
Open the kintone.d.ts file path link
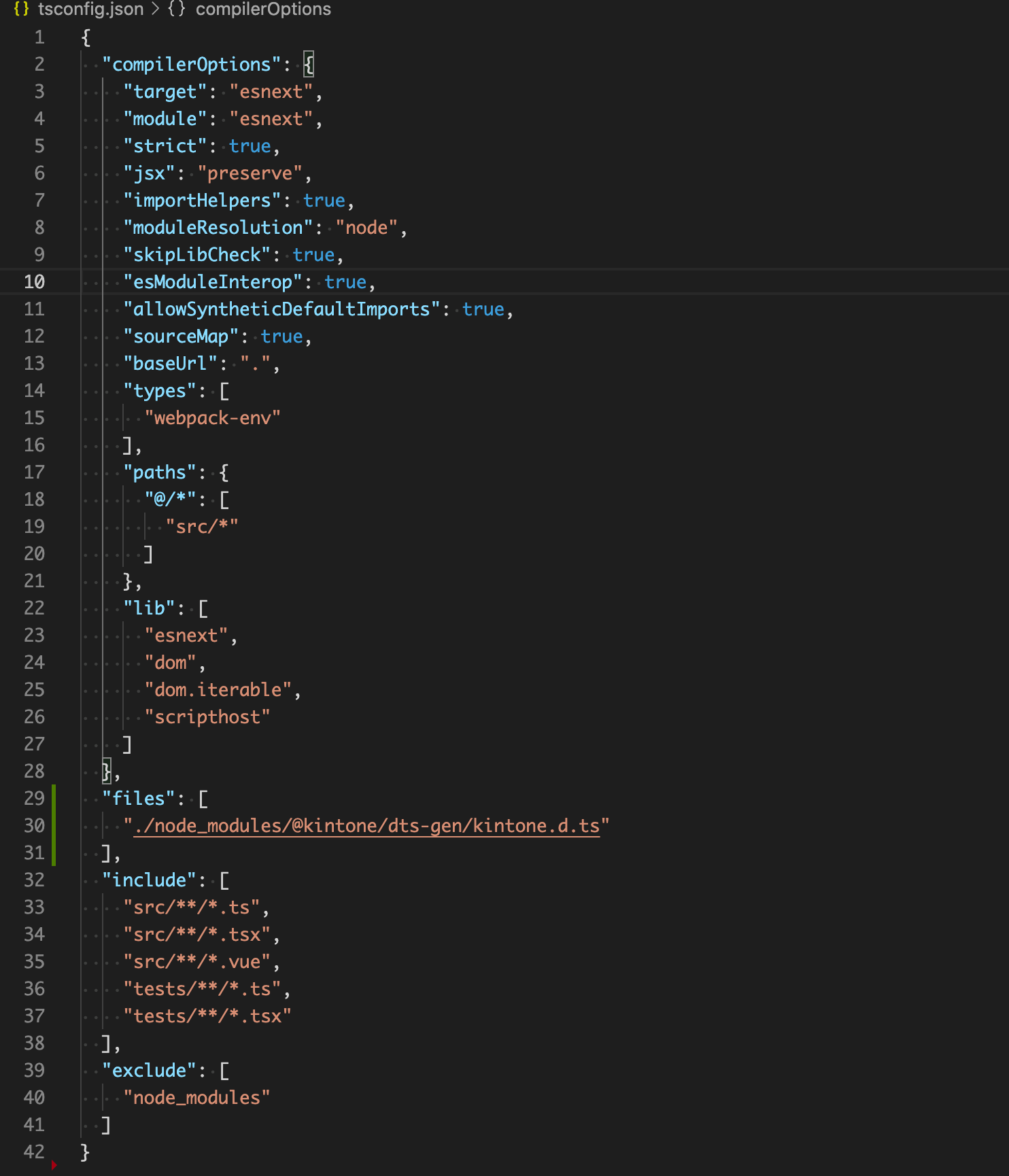(366, 826)
